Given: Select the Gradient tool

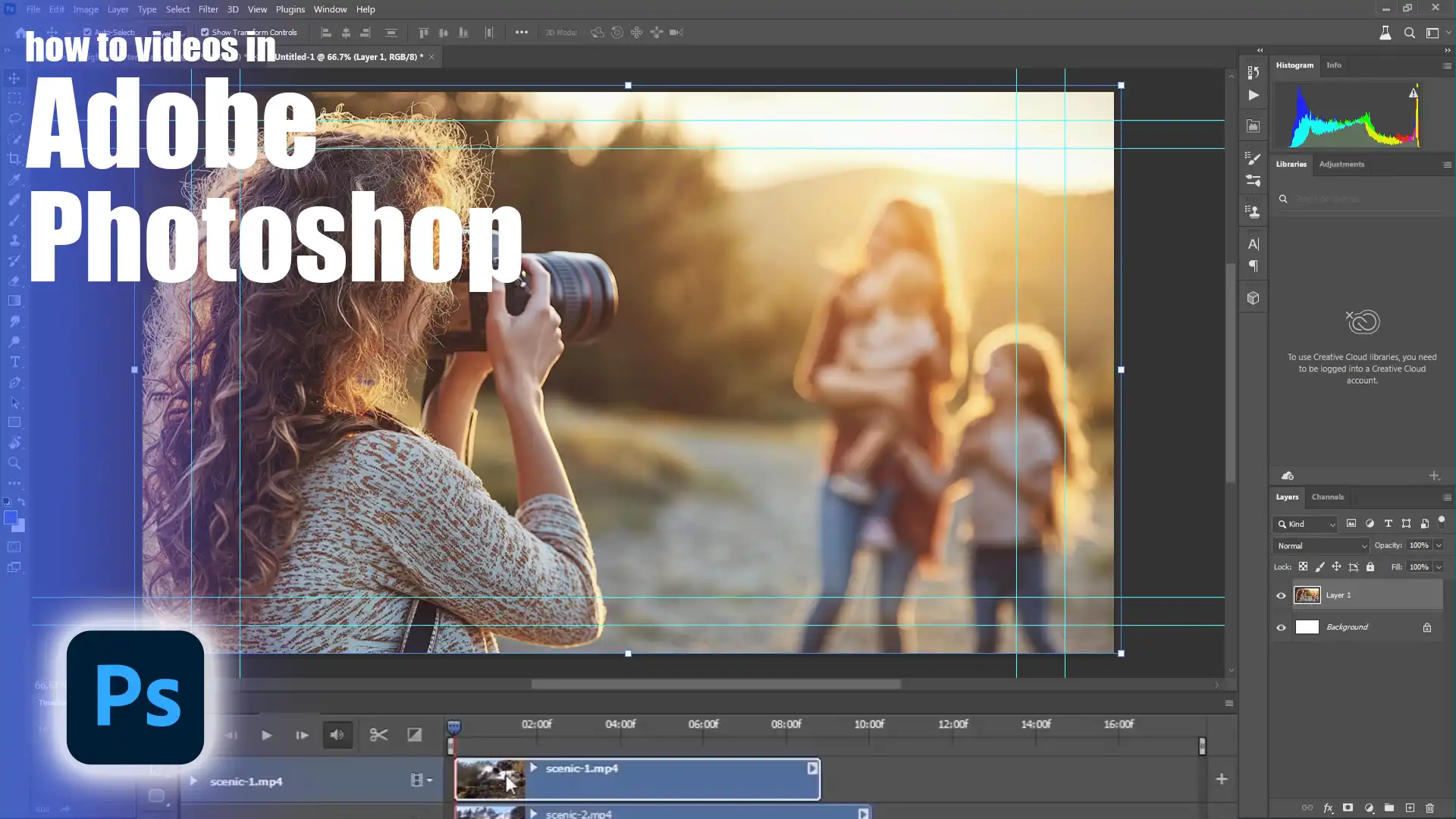Looking at the screenshot, I should click(x=14, y=301).
